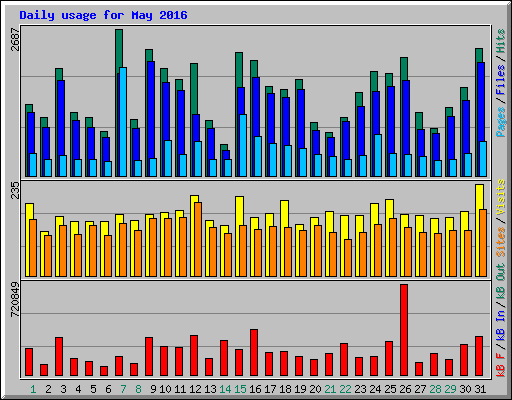The height and width of the screenshot is (400, 512).
Task: Click the red kB bar for day 16
Action: point(254,353)
